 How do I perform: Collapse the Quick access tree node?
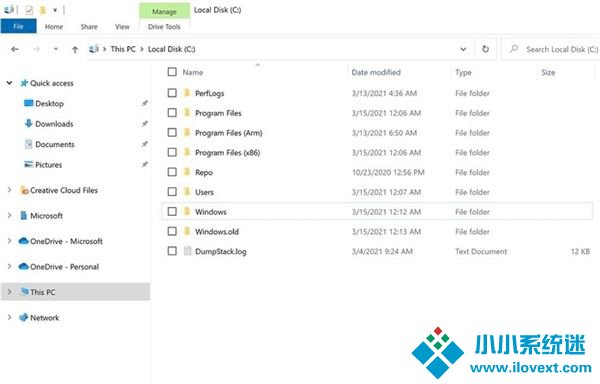[x=10, y=83]
